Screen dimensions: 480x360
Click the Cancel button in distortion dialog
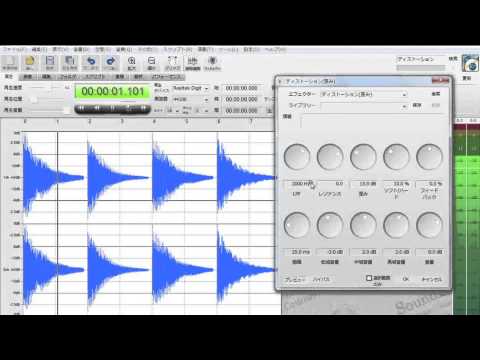point(432,279)
